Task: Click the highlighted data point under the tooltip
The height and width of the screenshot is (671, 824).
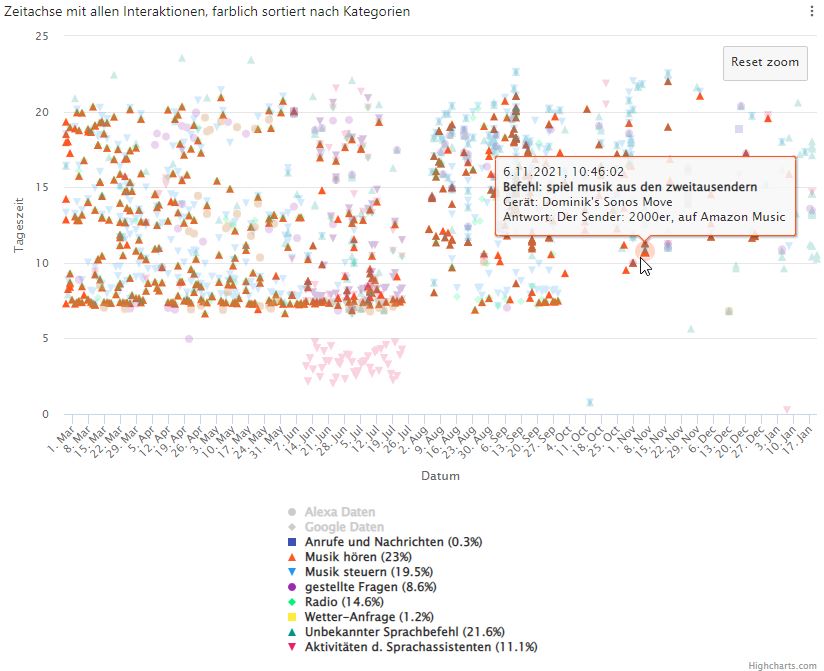Action: coord(645,252)
